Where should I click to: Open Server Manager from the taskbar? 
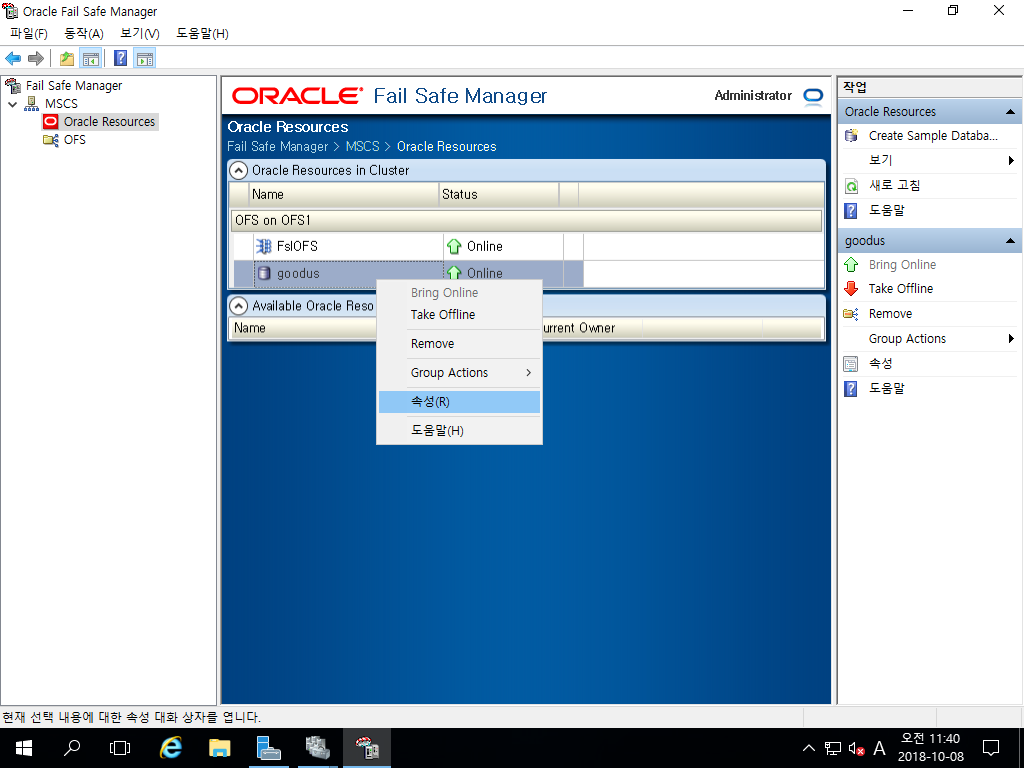[268, 748]
